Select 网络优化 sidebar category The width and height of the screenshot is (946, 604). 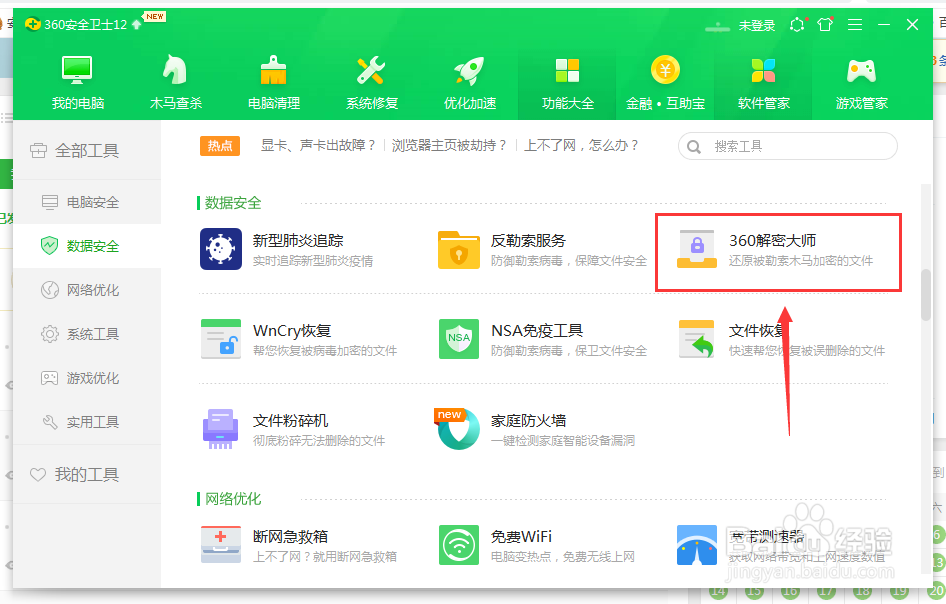pos(87,290)
